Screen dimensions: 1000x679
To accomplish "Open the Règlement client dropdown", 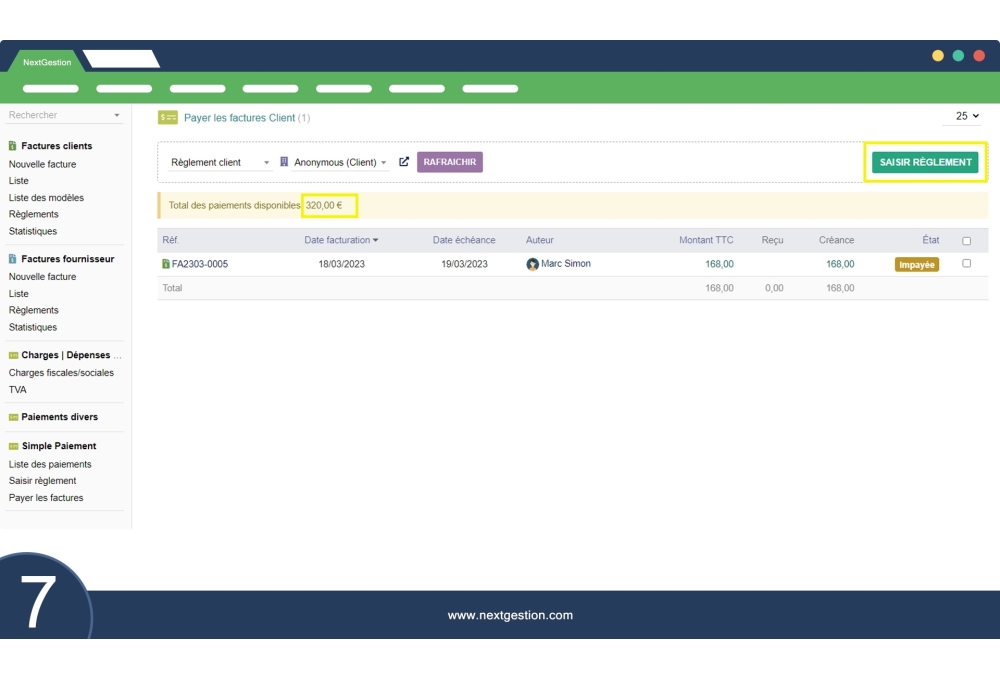I will coord(220,163).
